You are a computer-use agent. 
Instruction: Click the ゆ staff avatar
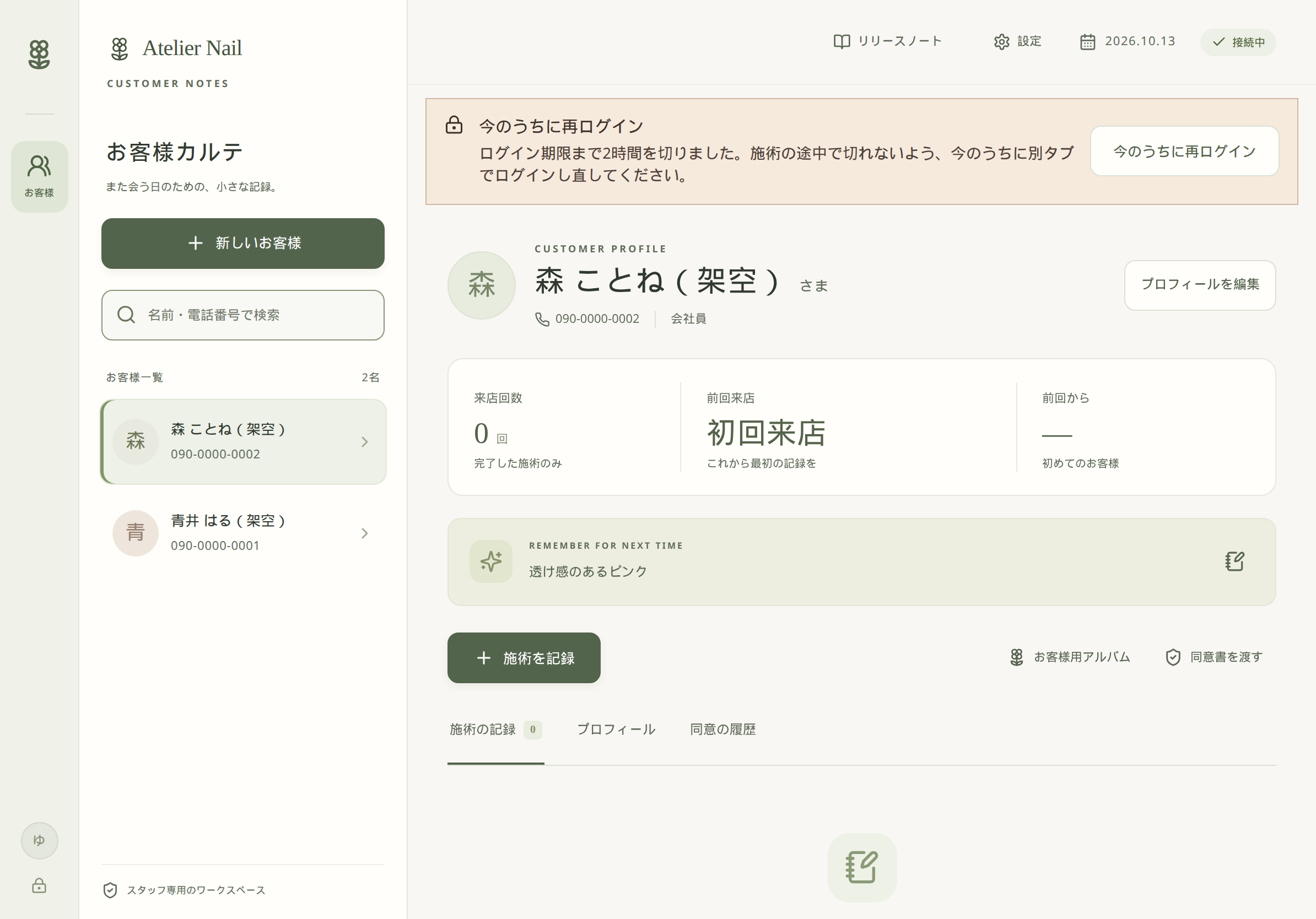[x=40, y=841]
